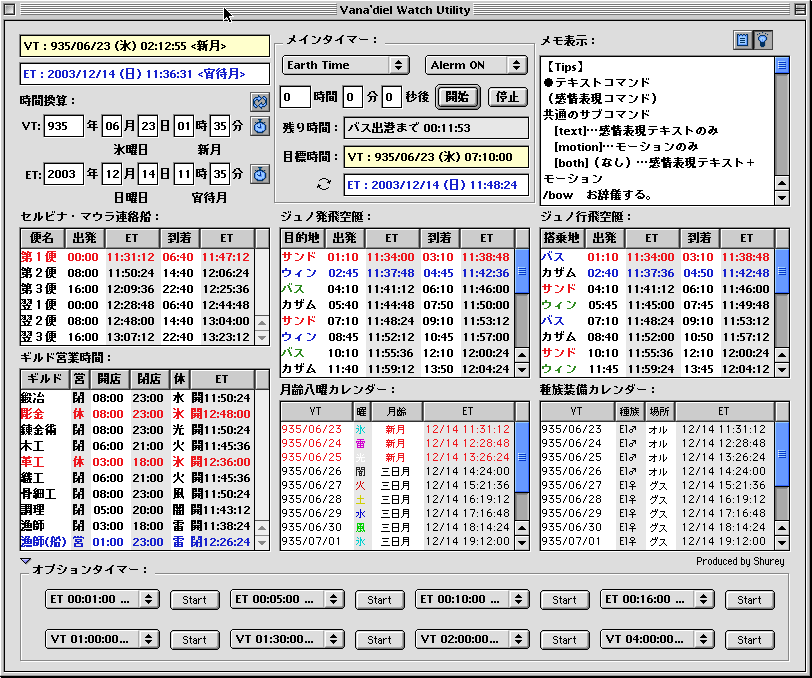The image size is (812, 678).
Task: Start the VT 01:00:00 option timer
Action: [195, 640]
